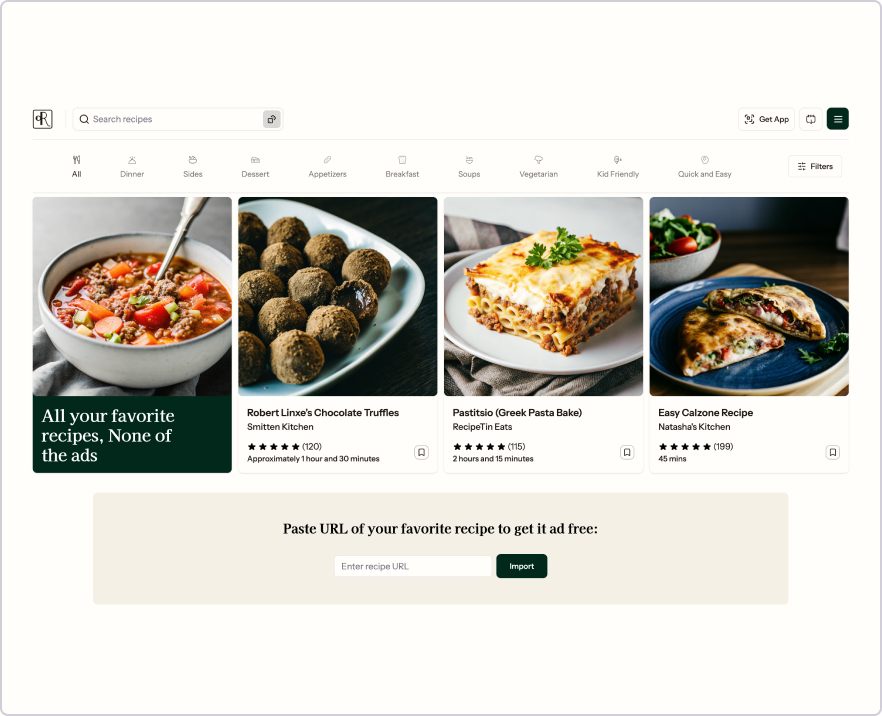The image size is (882, 716).
Task: Click the square icon beside Get App
Action: [x=811, y=119]
